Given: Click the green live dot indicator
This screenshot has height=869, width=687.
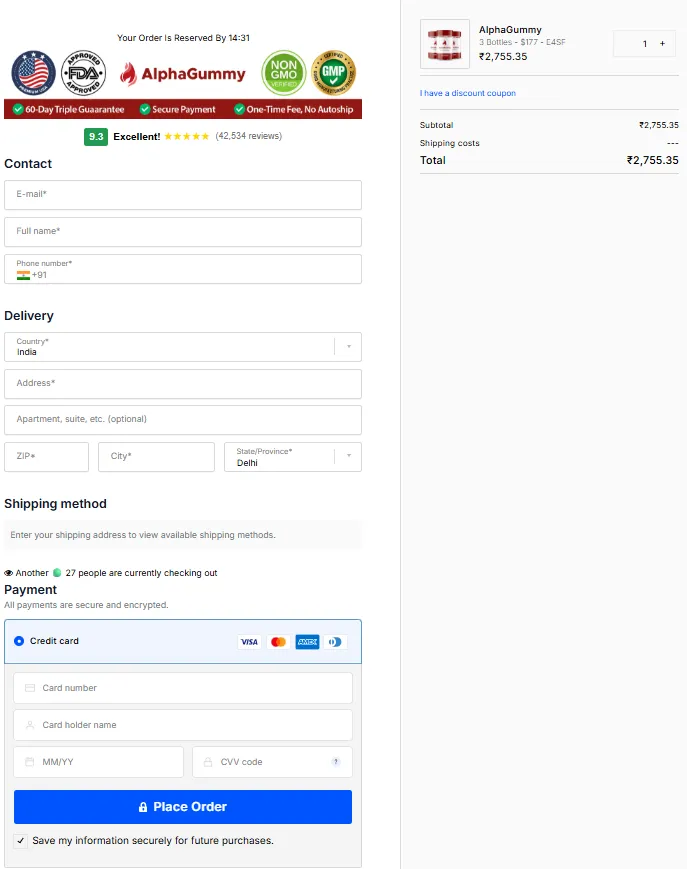Looking at the screenshot, I should 57,572.
